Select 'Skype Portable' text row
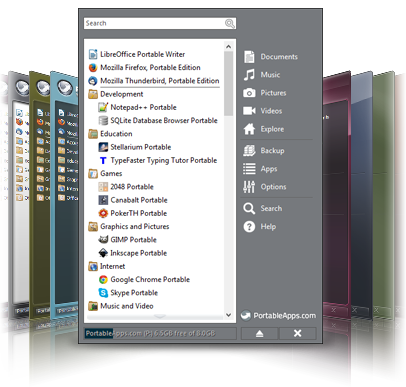 click(134, 293)
